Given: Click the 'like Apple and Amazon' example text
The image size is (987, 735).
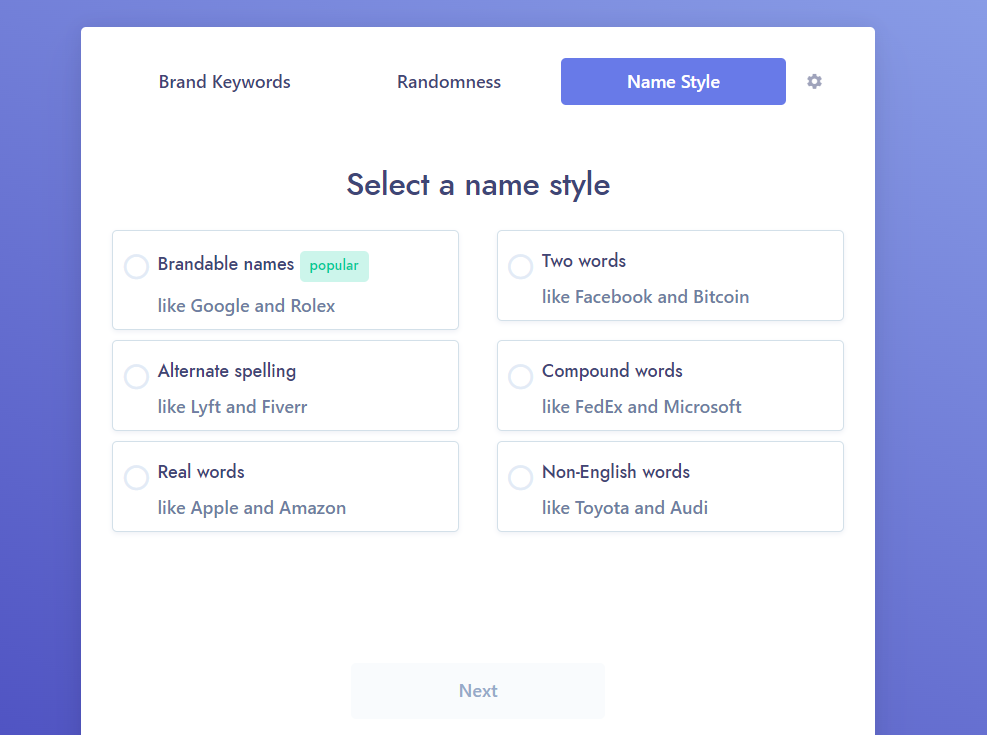Looking at the screenshot, I should pos(252,508).
